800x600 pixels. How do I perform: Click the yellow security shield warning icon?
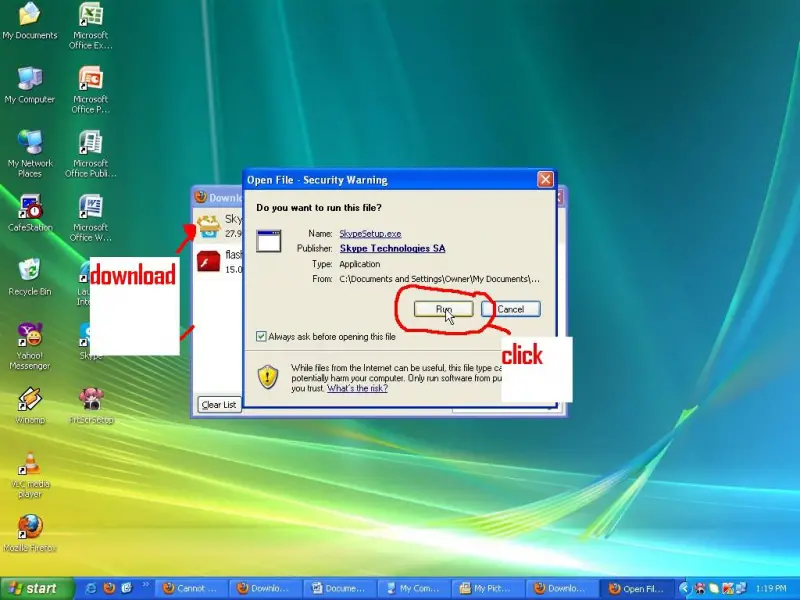[268, 377]
